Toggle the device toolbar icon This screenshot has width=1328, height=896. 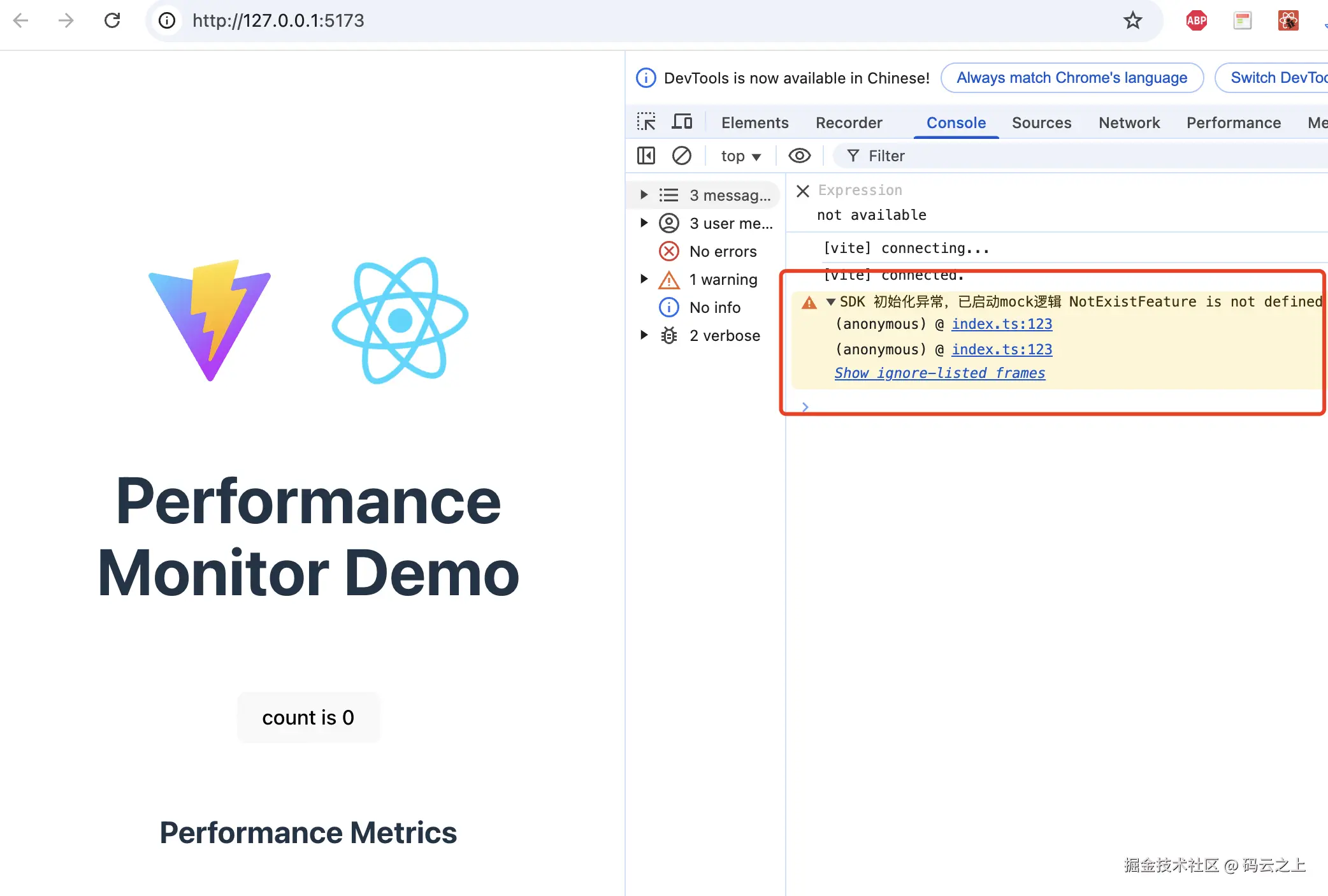click(x=682, y=122)
